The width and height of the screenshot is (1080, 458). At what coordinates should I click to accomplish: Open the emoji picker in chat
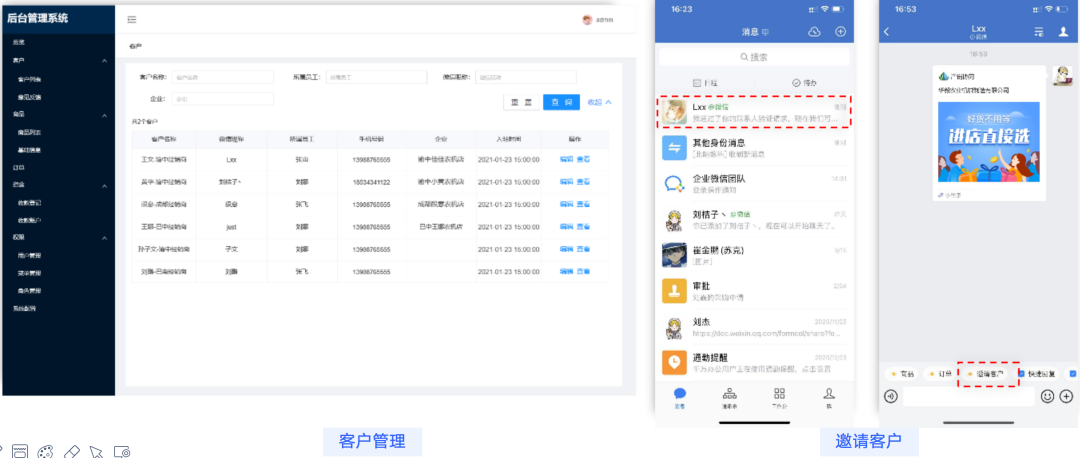point(1047,396)
